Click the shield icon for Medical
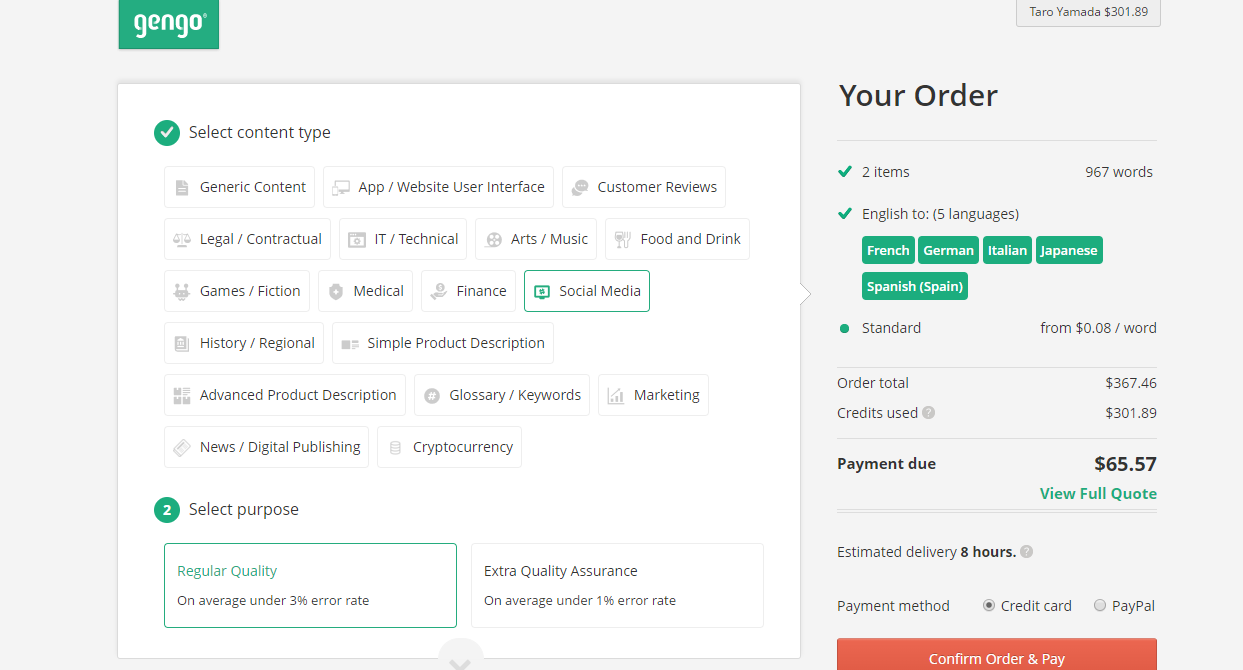 point(336,291)
